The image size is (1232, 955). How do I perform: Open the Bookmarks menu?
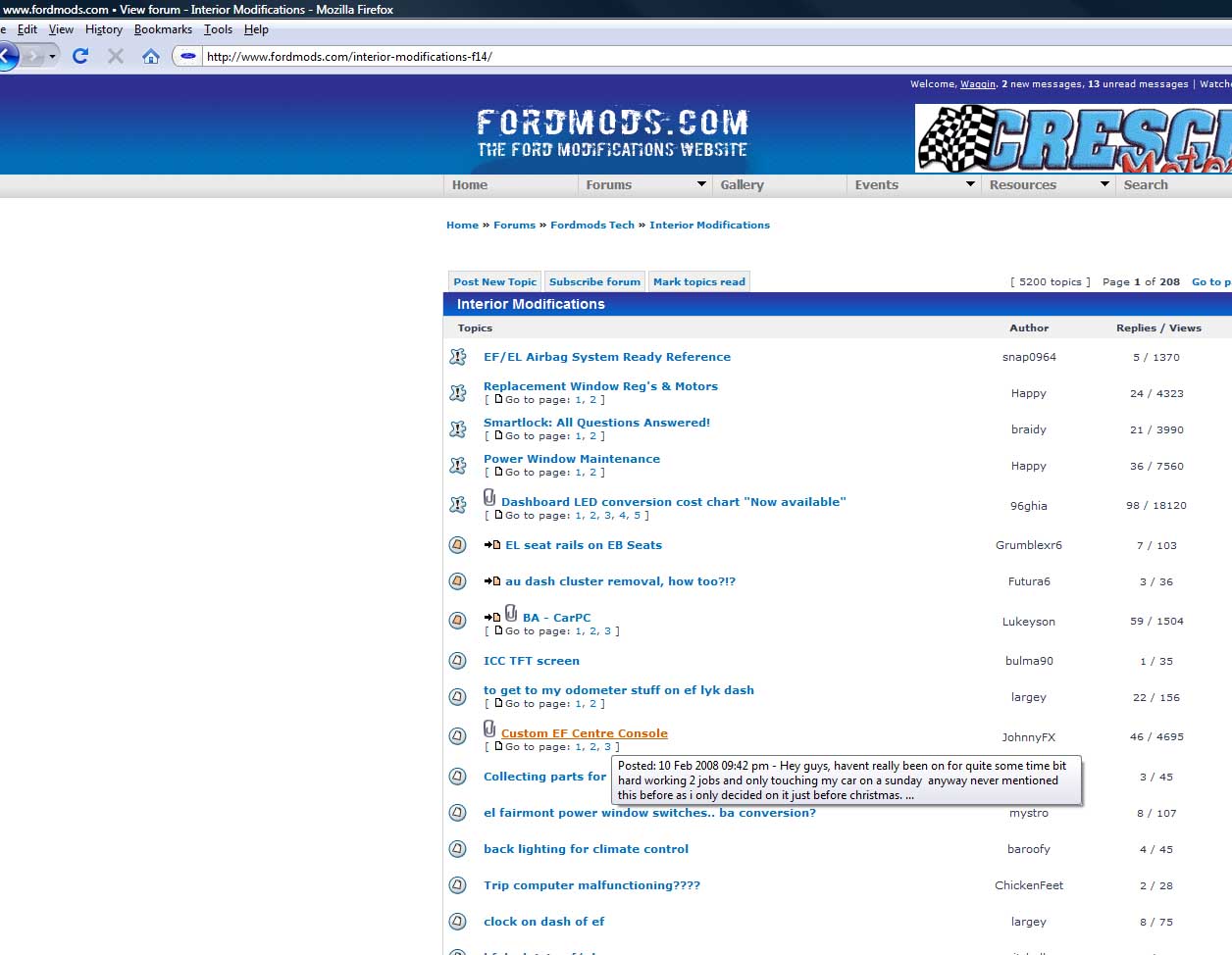(163, 29)
